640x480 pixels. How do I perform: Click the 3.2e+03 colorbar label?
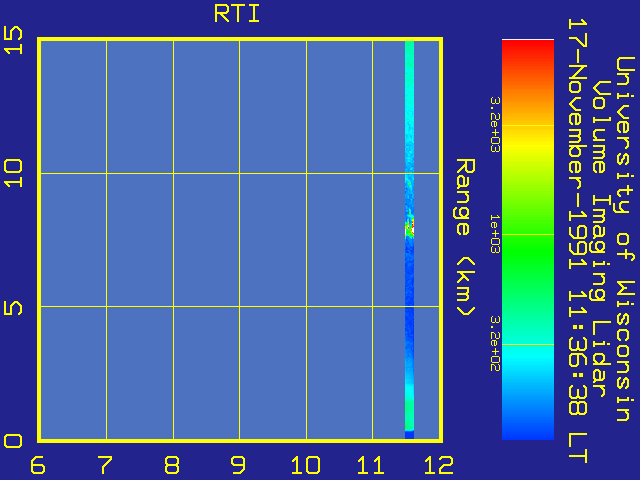(495, 124)
